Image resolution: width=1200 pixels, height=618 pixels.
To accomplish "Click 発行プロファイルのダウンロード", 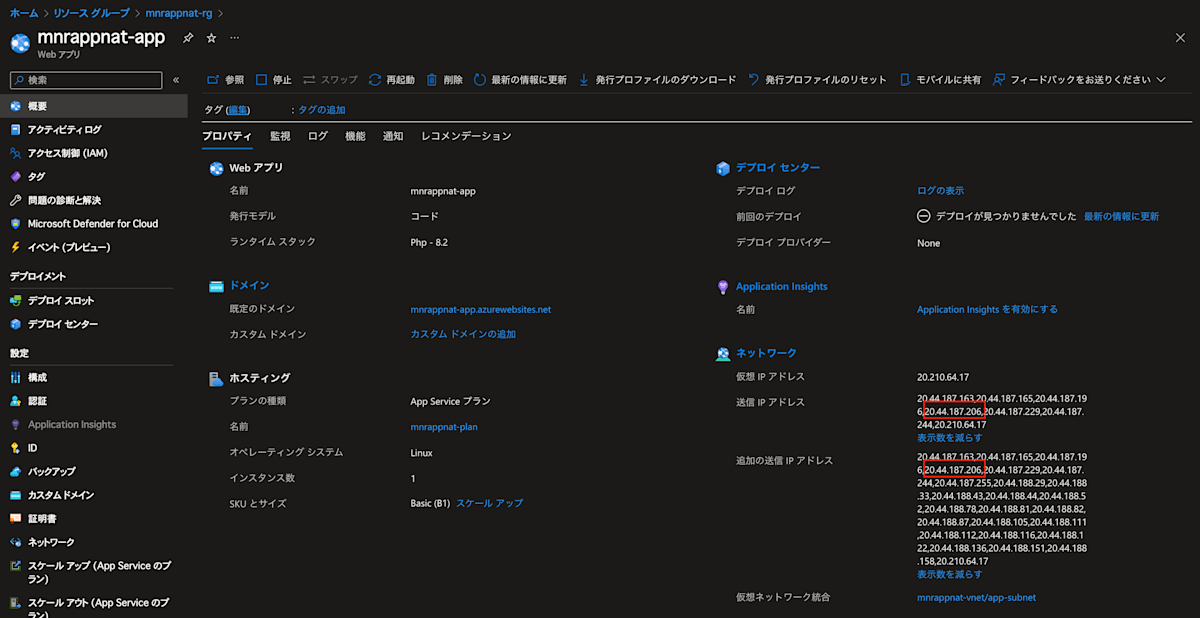I will pyautogui.click(x=657, y=80).
